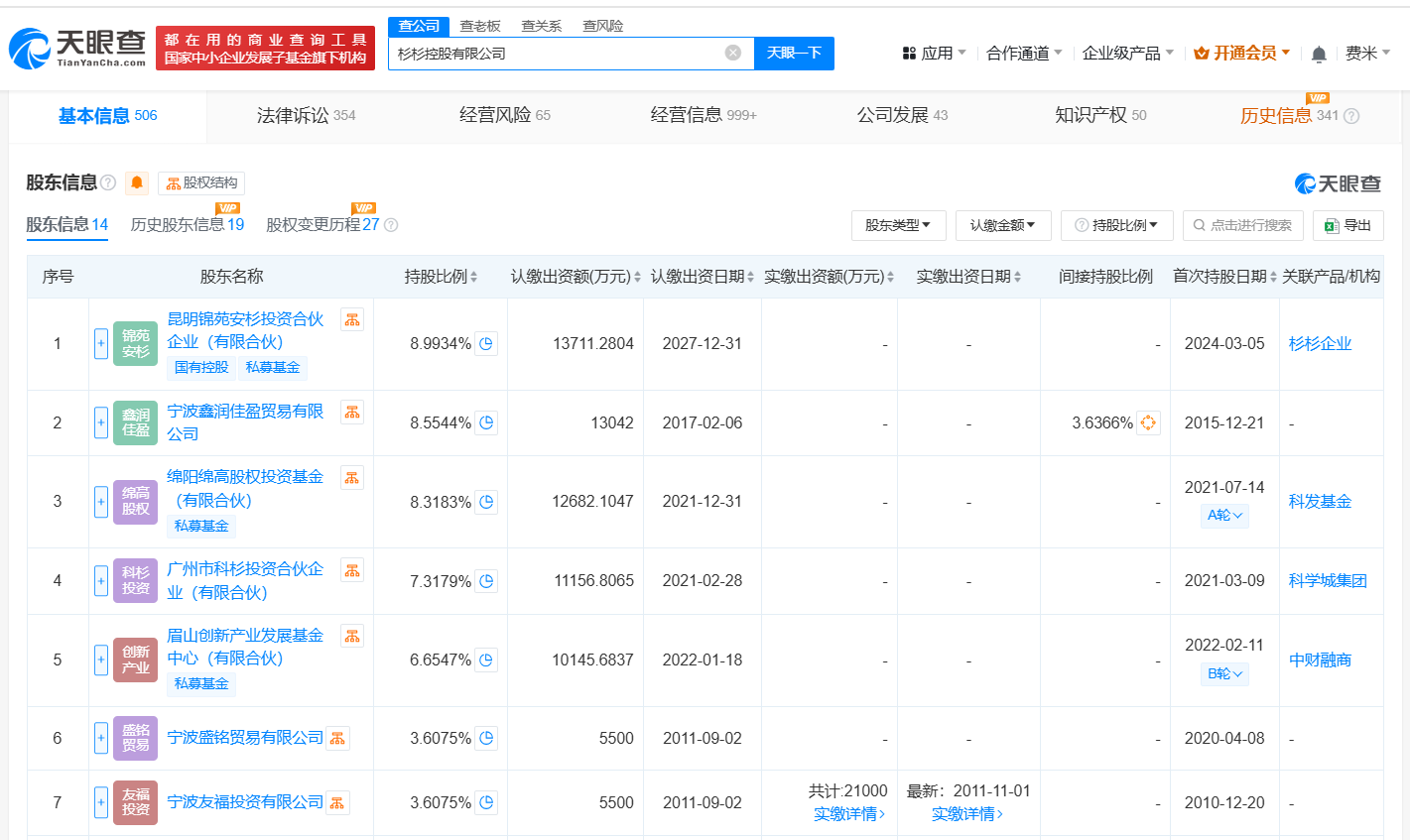Expand A轮 funding round tag
Viewport: 1410px width, 840px height.
tap(1224, 516)
